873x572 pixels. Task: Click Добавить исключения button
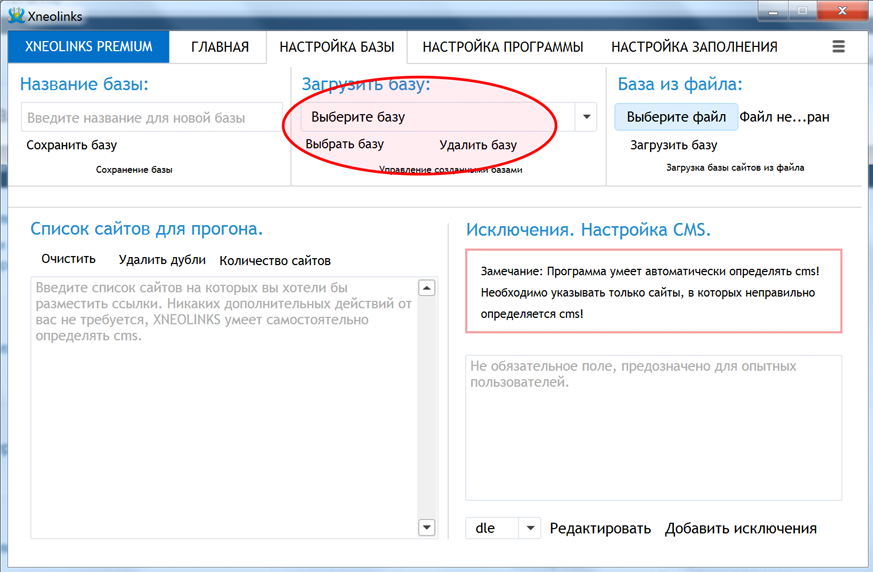pyautogui.click(x=741, y=529)
